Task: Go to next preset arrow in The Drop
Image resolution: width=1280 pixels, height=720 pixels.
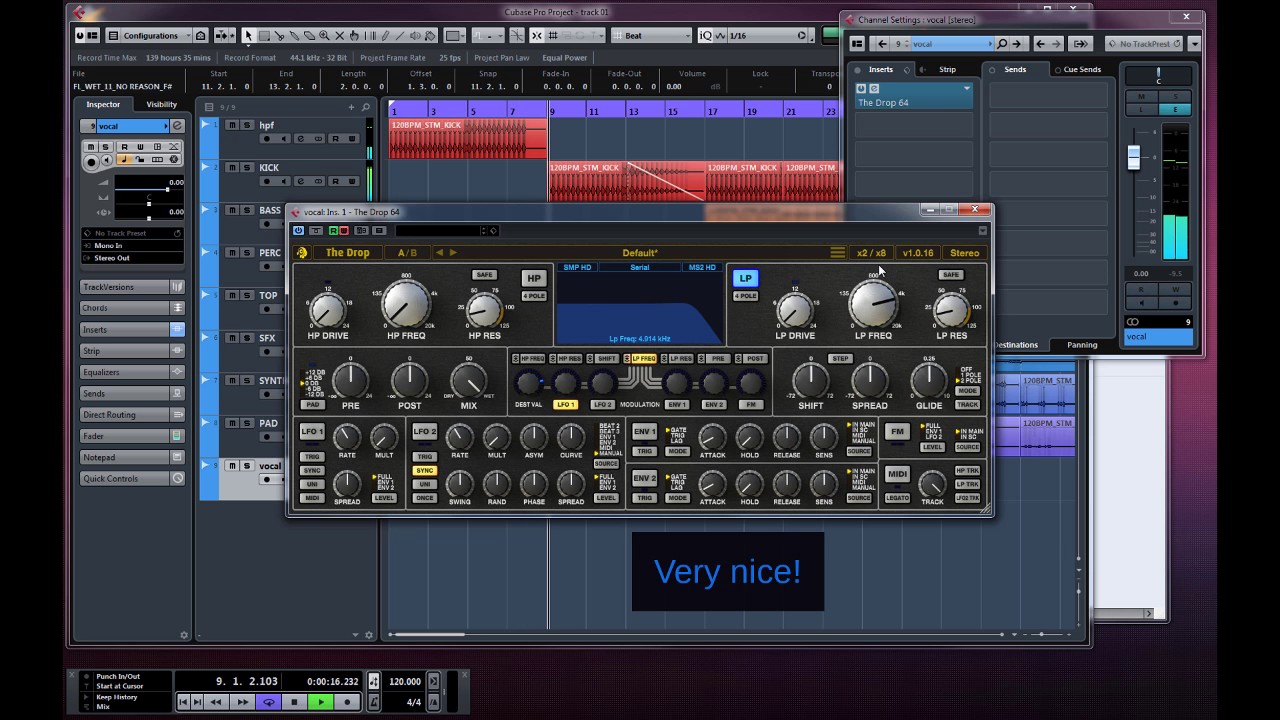Action: coord(453,252)
